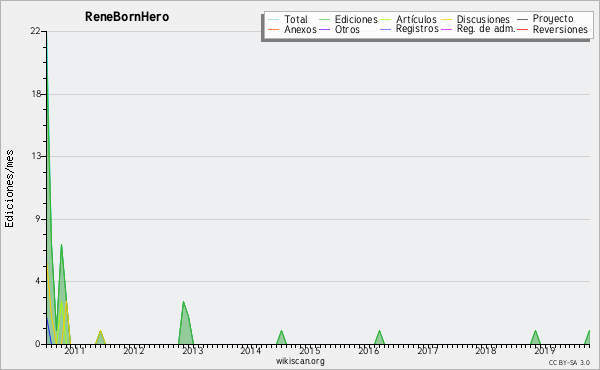The image size is (600, 370).
Task: Click the green Ediciones legend line
Action: pos(324,20)
